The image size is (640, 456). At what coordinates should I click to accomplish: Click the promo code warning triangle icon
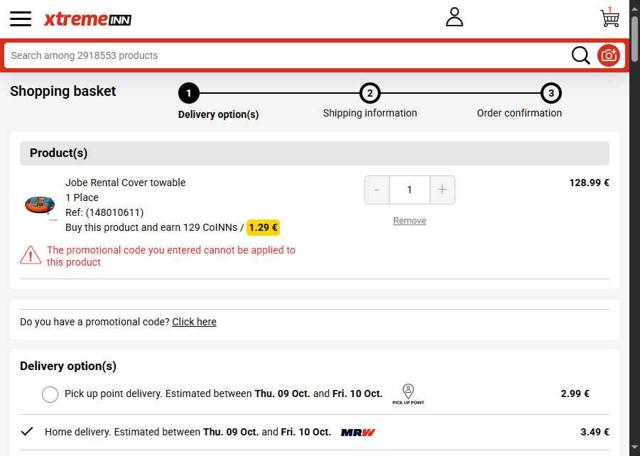point(31,255)
